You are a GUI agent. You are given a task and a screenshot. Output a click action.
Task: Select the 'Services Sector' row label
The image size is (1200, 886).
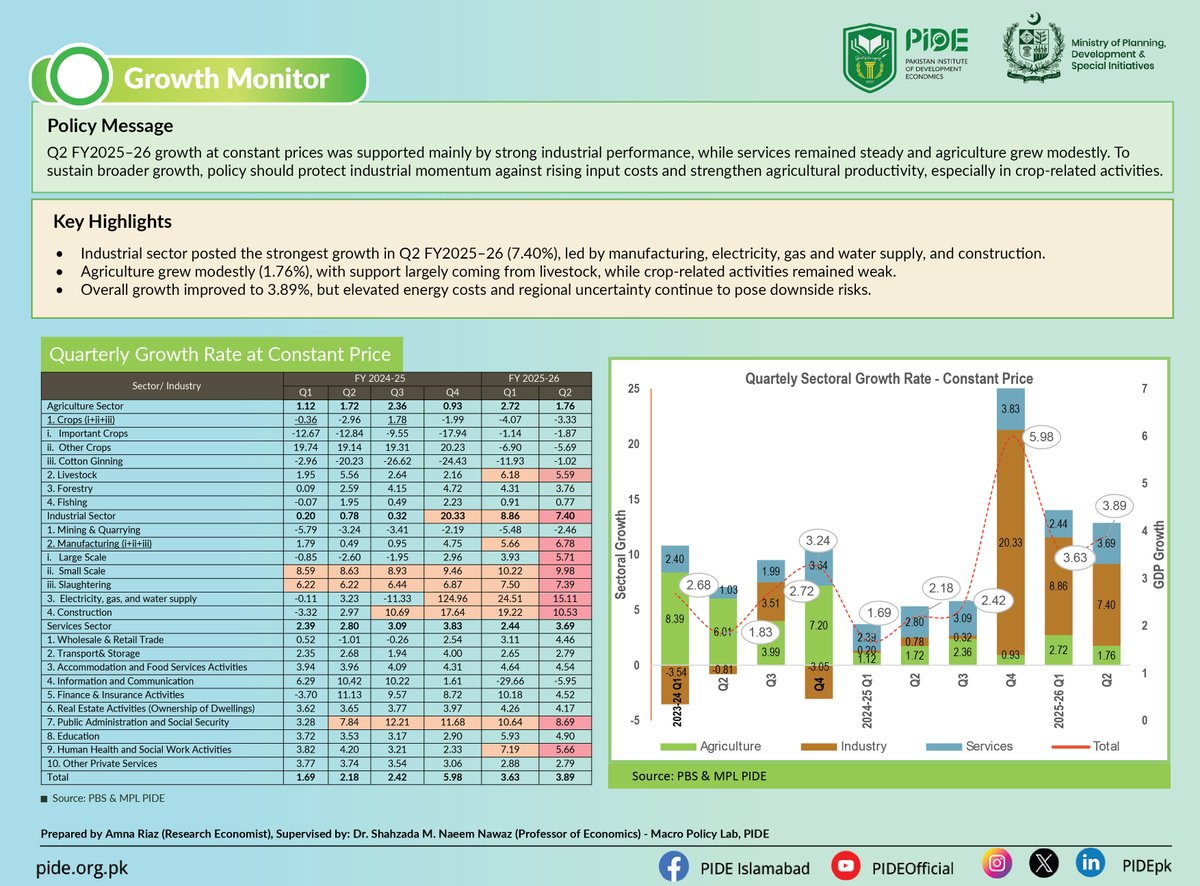click(x=80, y=625)
